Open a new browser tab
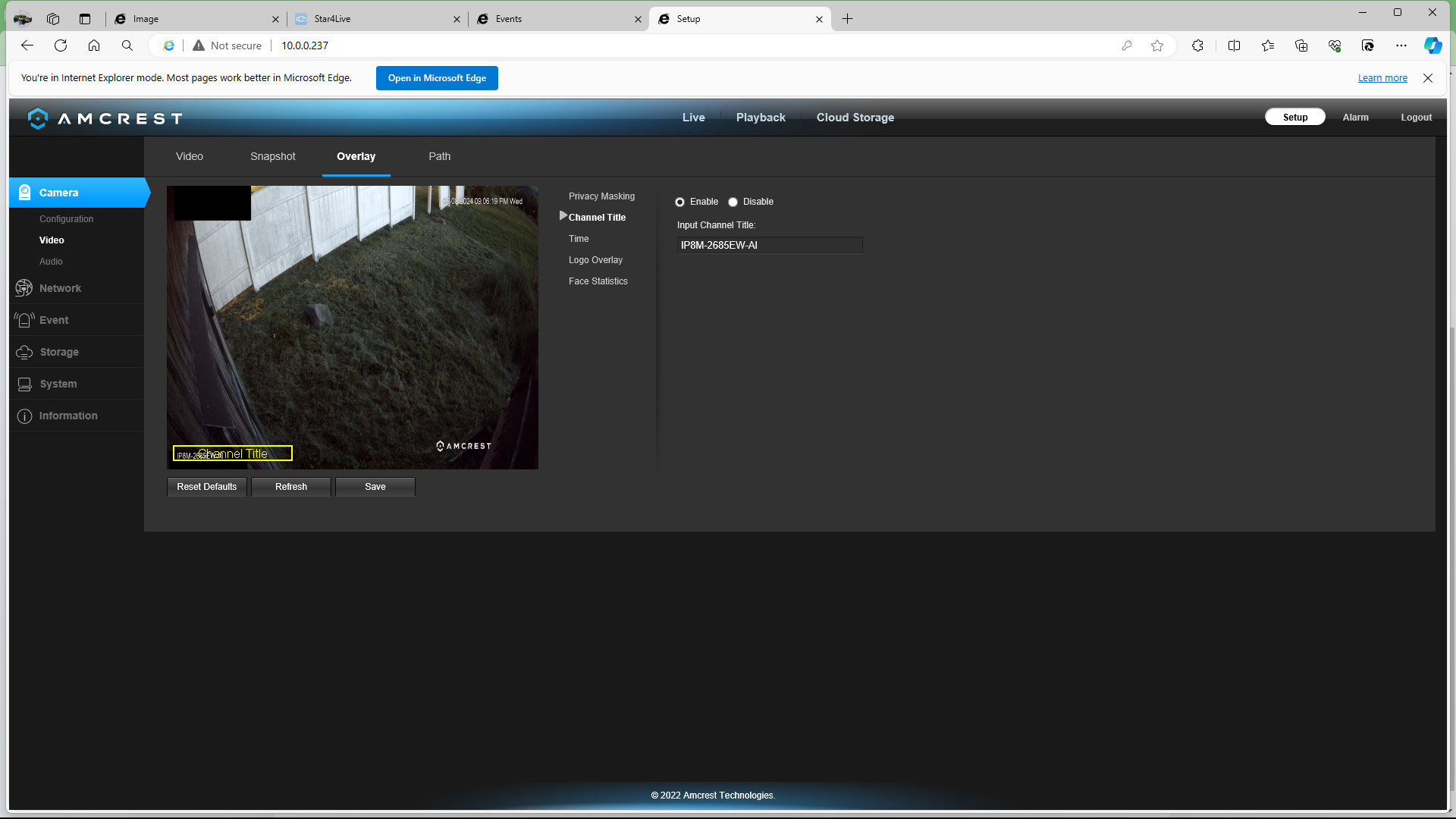 click(x=848, y=19)
